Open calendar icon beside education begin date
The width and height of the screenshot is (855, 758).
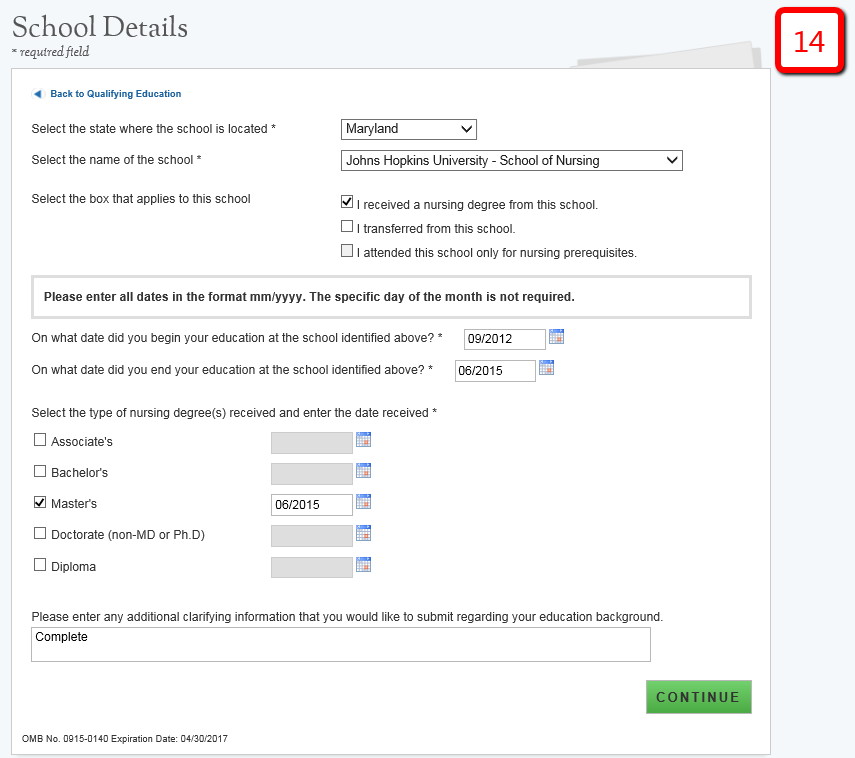click(x=556, y=337)
